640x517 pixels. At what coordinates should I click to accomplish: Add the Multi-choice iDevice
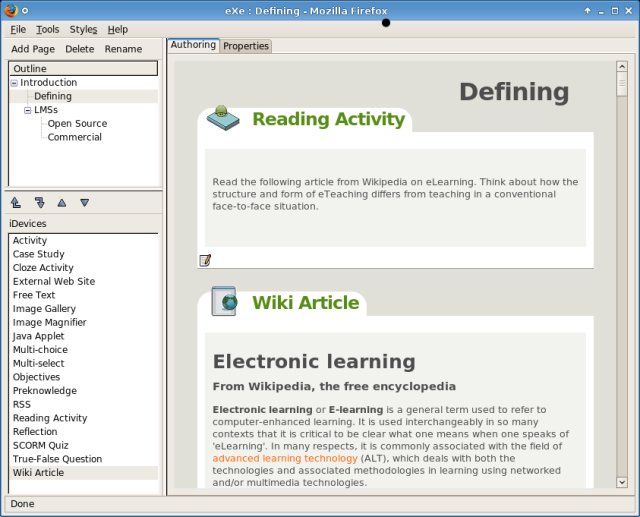point(83,350)
